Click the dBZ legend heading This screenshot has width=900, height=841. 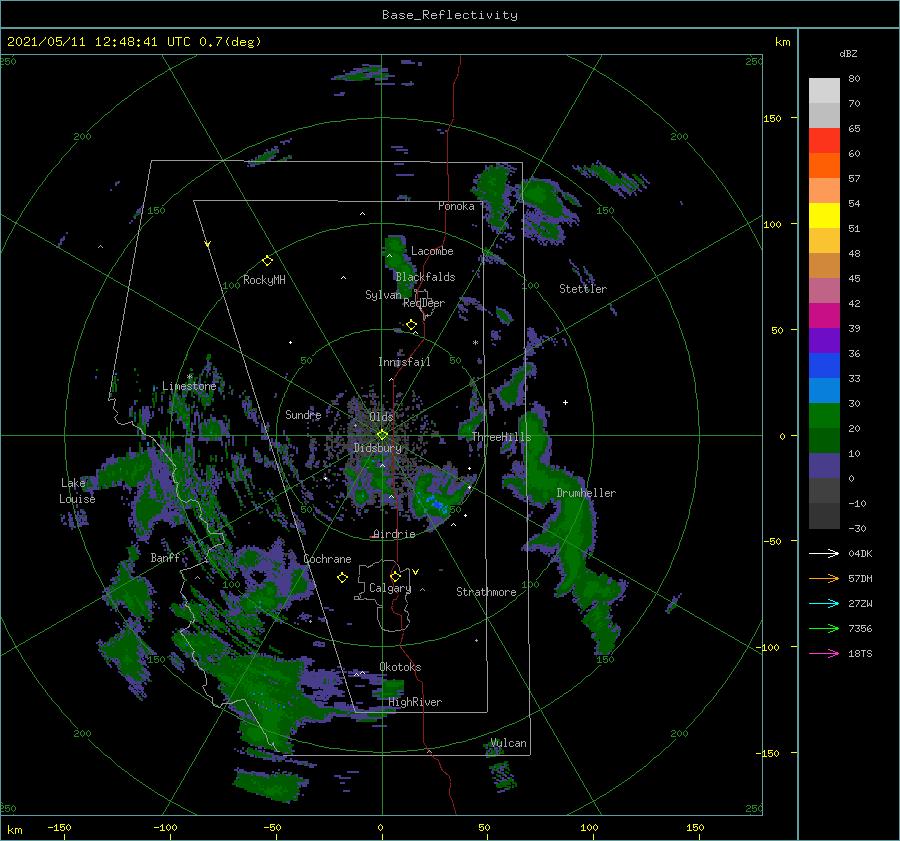pyautogui.click(x=848, y=53)
